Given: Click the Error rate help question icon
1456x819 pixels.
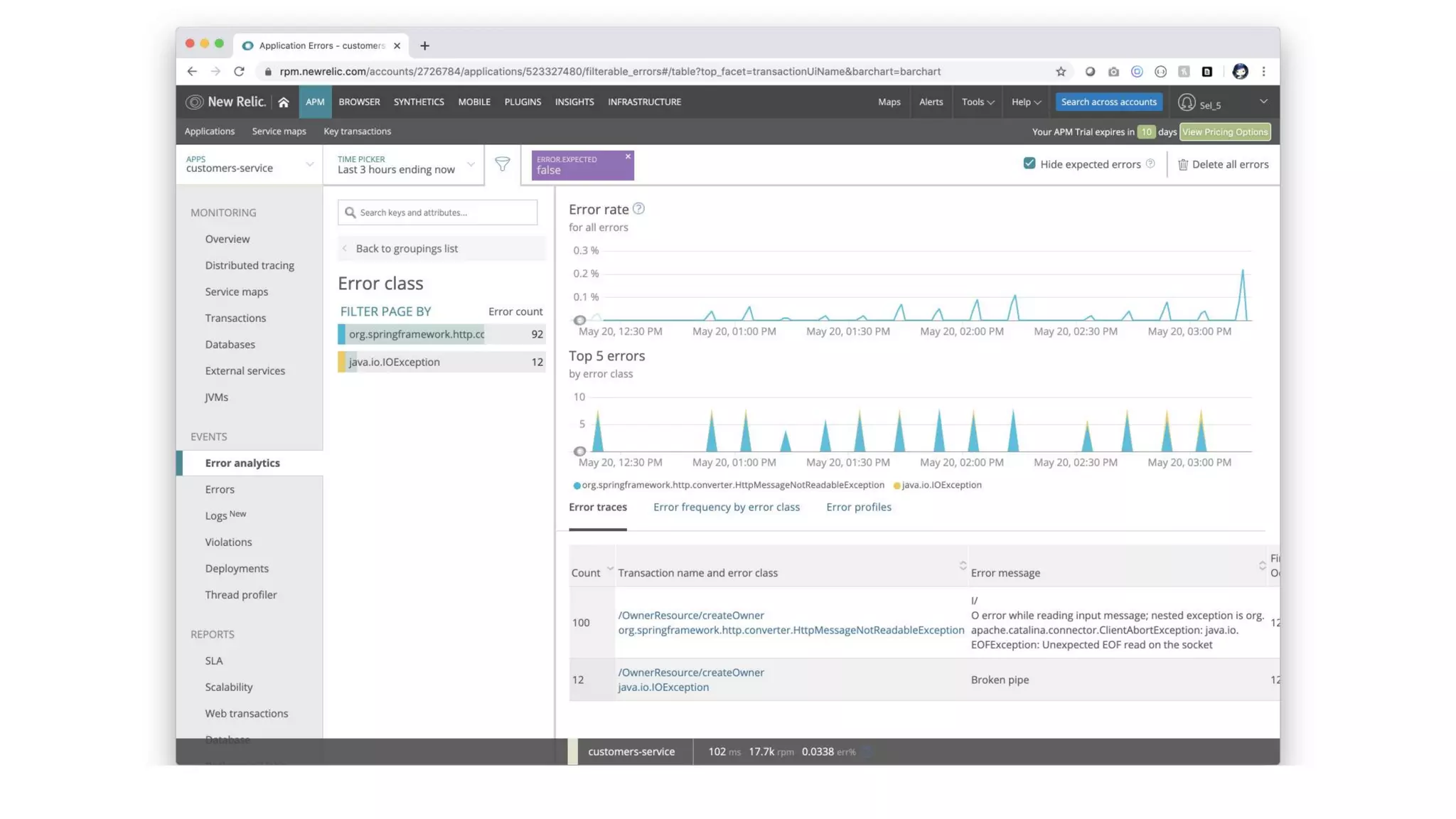Looking at the screenshot, I should (638, 208).
